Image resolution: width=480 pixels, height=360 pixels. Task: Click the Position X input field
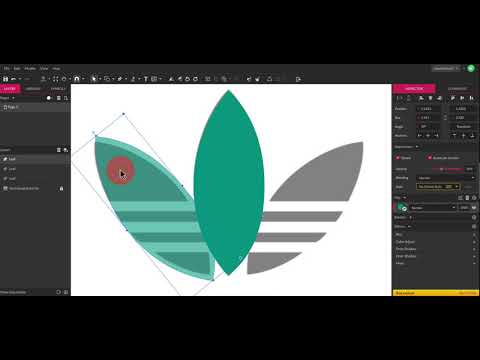[429, 109]
